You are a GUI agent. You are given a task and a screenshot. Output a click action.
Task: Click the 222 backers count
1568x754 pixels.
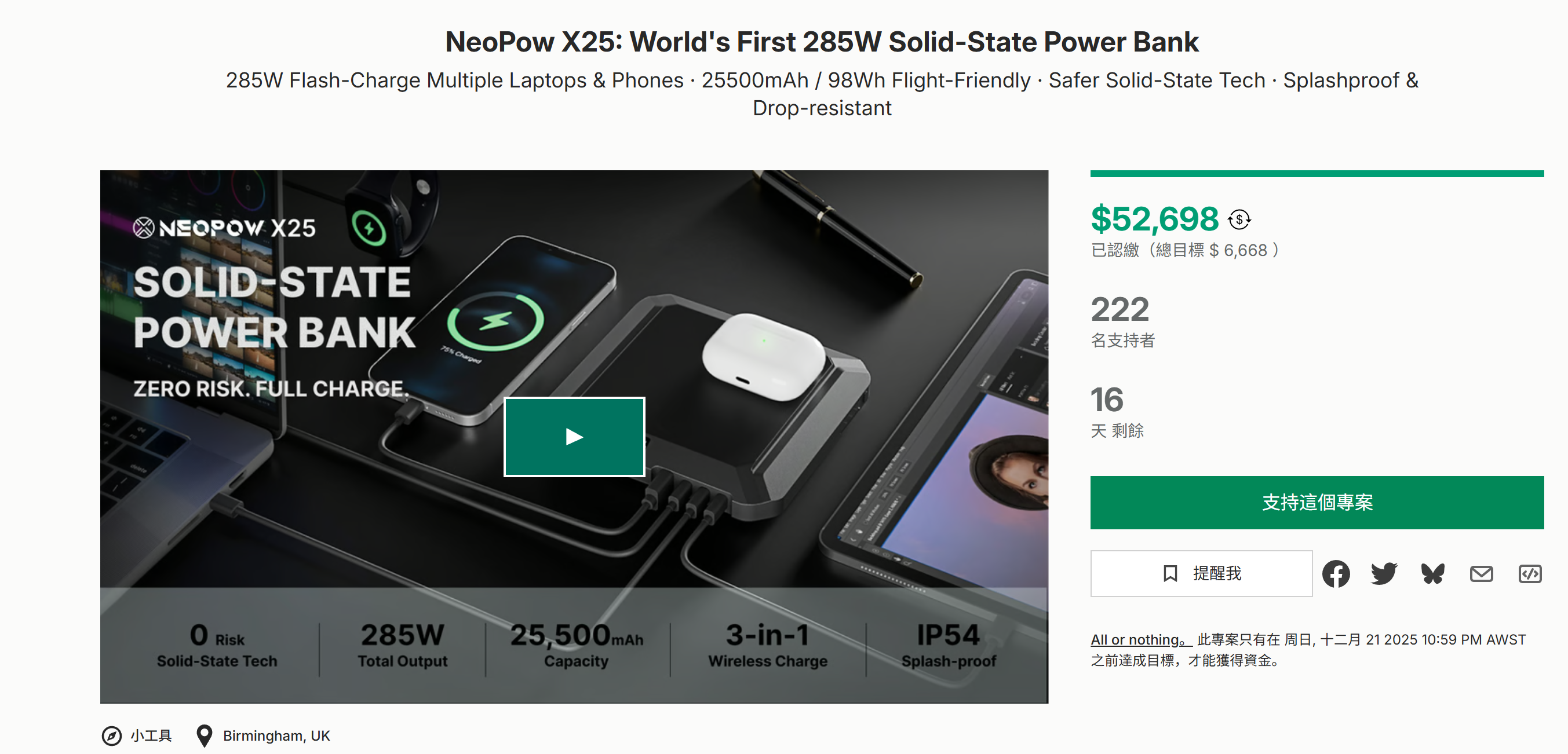point(1121,310)
